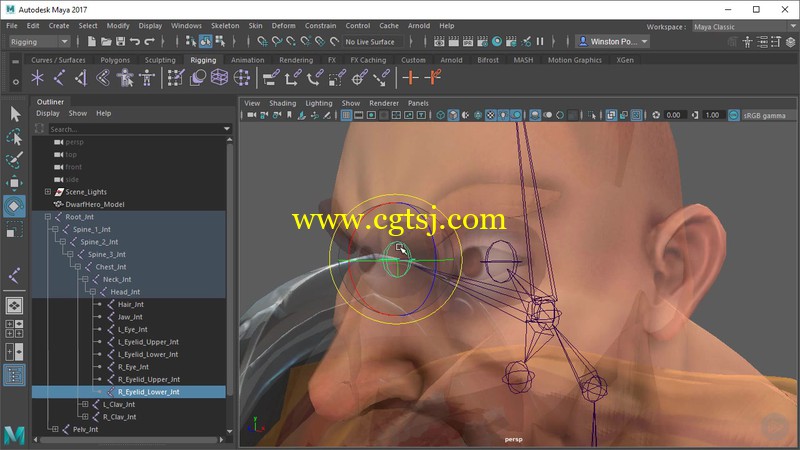Enable snap to curves magnet
This screenshot has width=800, height=450.
pos(277,41)
